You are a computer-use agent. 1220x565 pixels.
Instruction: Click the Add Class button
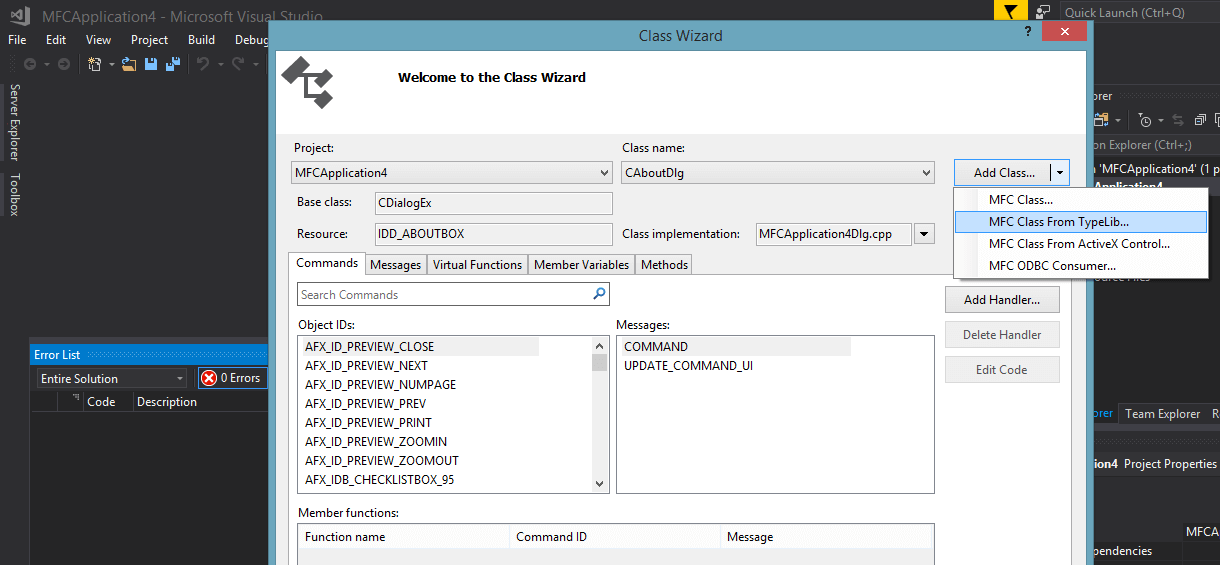[1003, 173]
